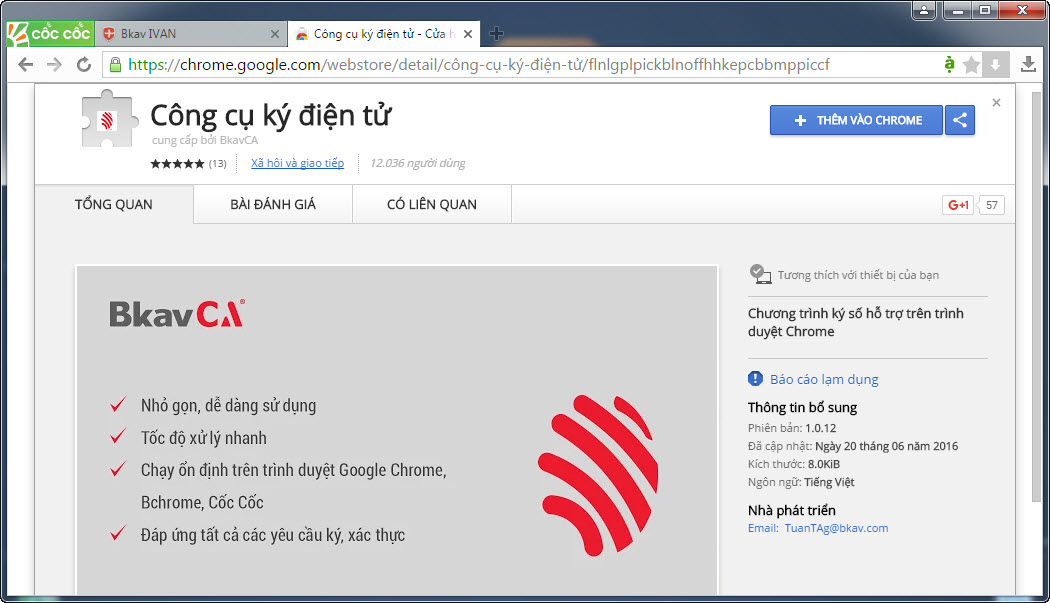Viewport: 1050px width, 603px height.
Task: Click 'Kích thước: 8.0KiB' text
Action: [x=794, y=464]
